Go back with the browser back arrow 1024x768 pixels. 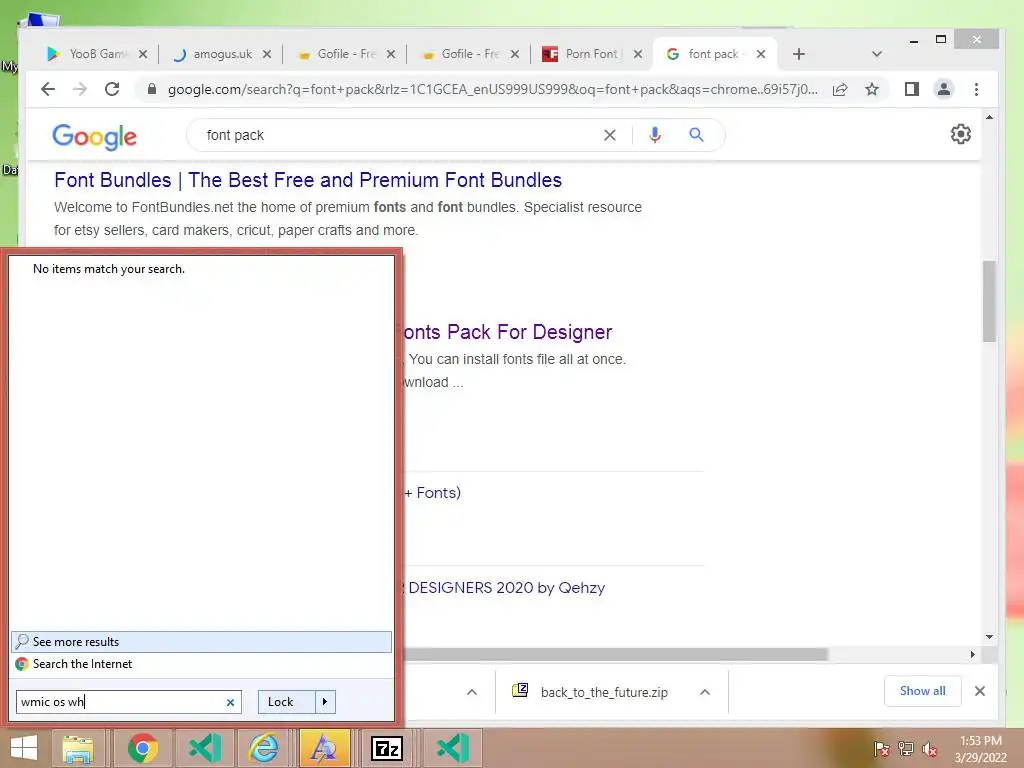coord(48,89)
